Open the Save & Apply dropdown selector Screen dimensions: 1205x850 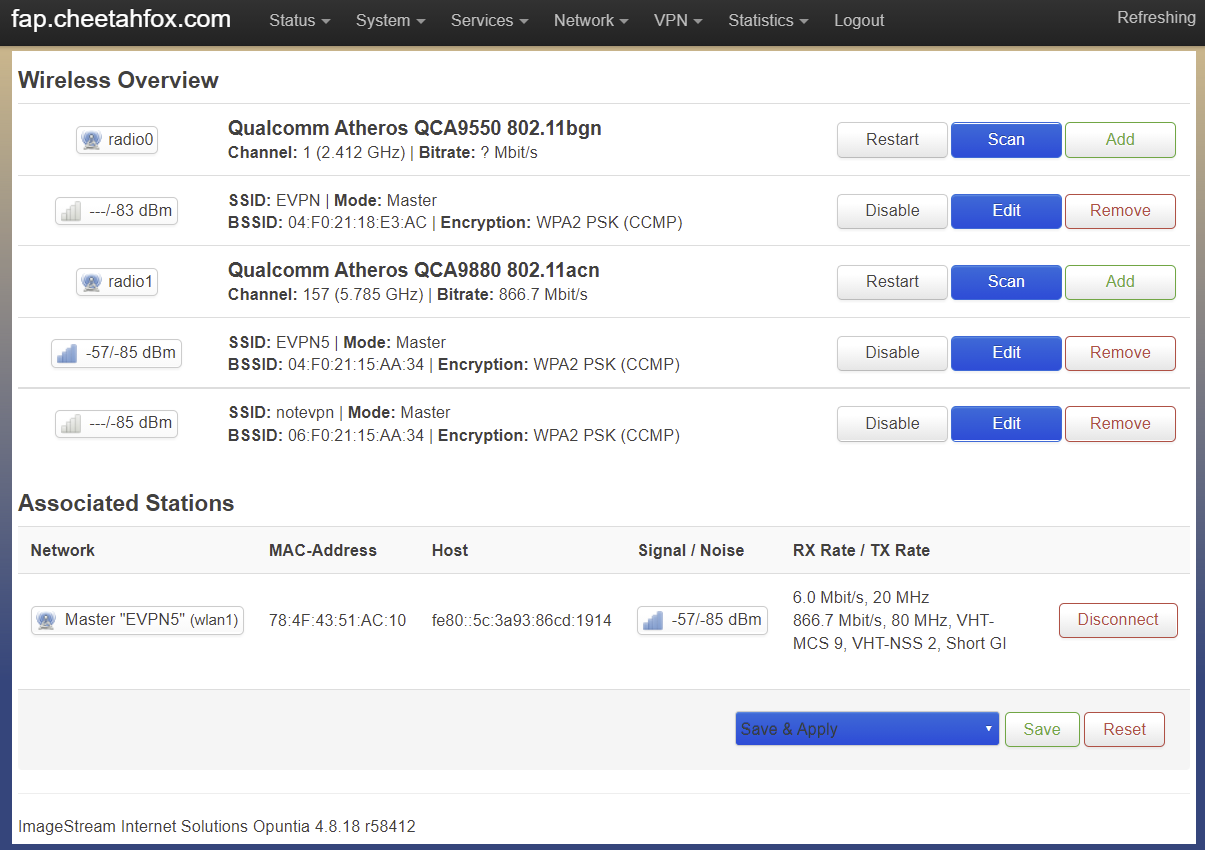coord(867,729)
